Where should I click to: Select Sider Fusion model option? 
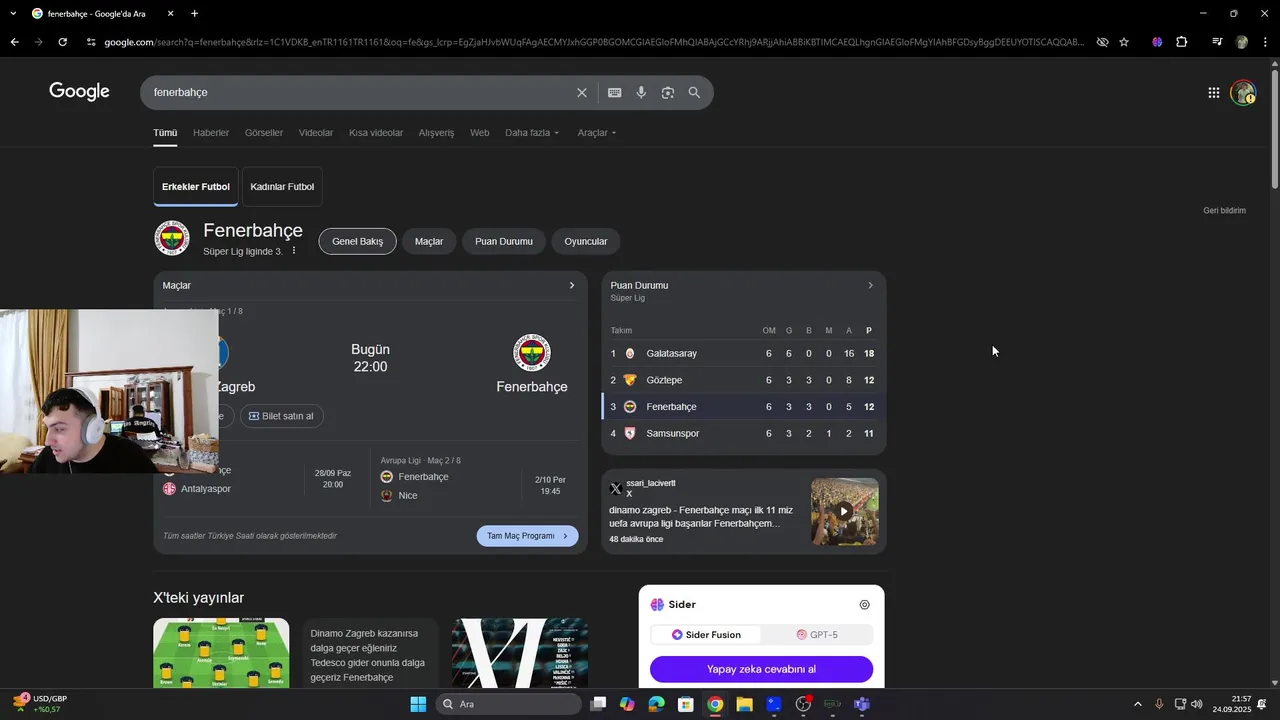point(706,634)
